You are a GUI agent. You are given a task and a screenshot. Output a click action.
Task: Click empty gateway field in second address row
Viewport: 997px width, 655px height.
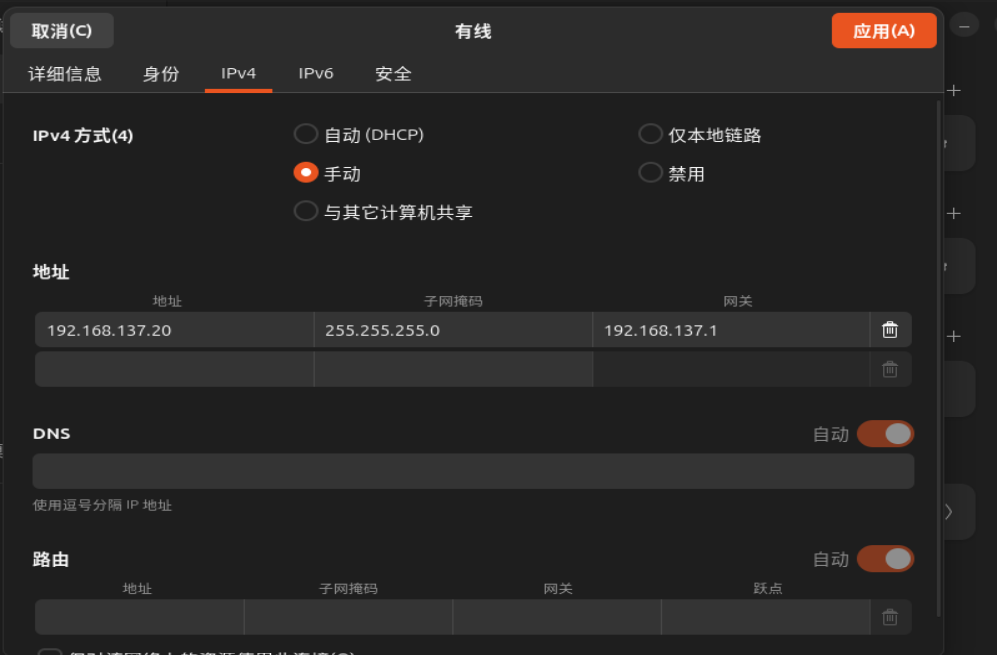click(x=731, y=369)
